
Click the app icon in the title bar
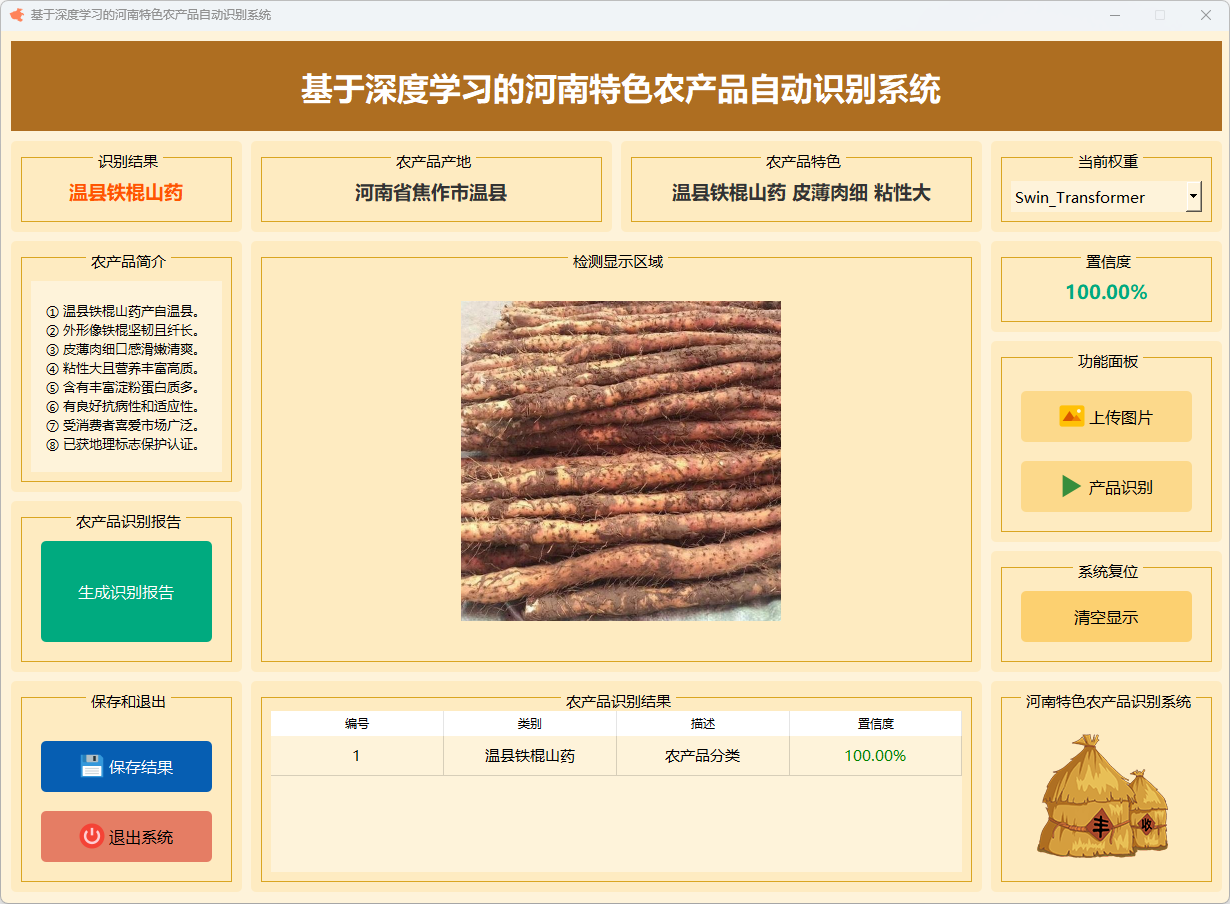coord(16,15)
